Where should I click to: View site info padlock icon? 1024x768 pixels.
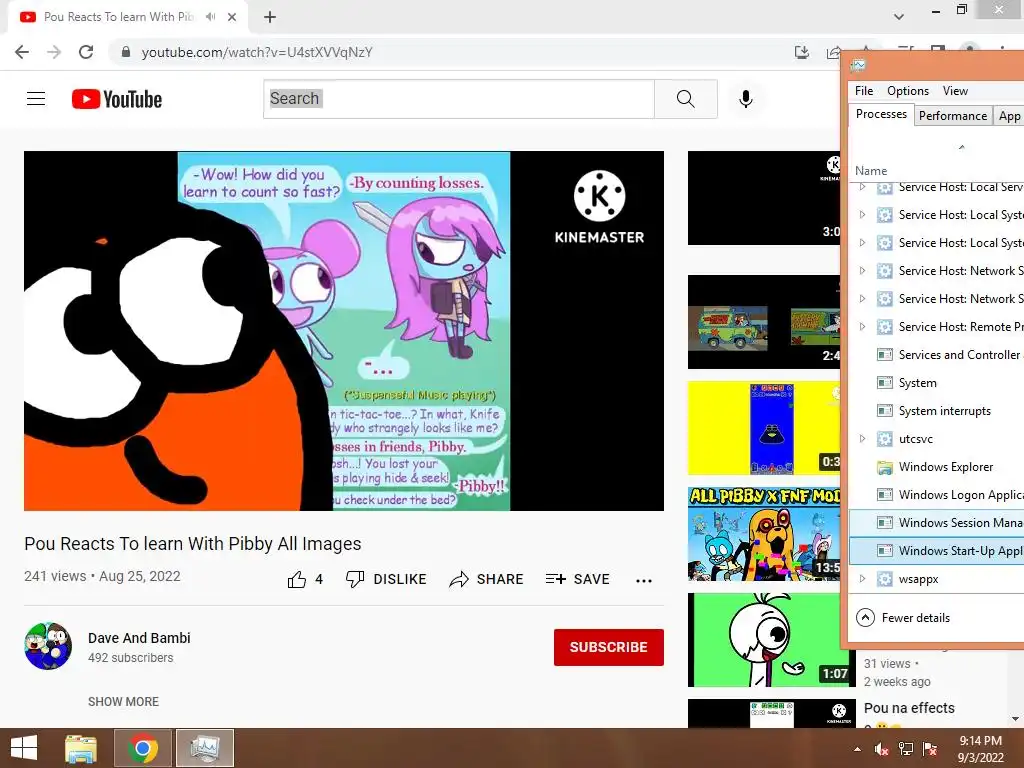[126, 52]
